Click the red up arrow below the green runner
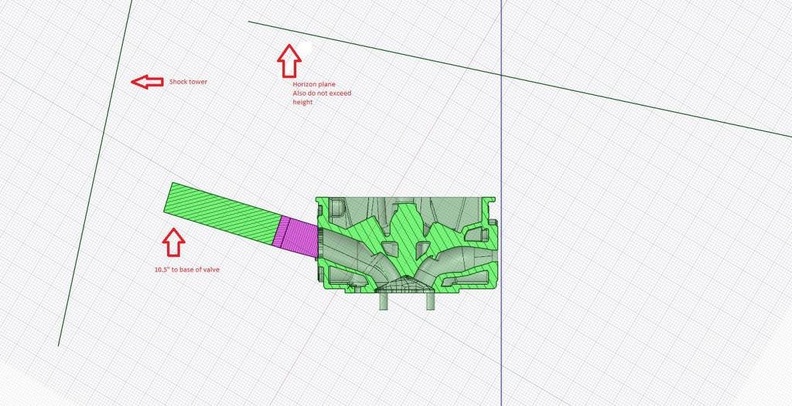Screen dimensions: 792x406 pos(173,241)
